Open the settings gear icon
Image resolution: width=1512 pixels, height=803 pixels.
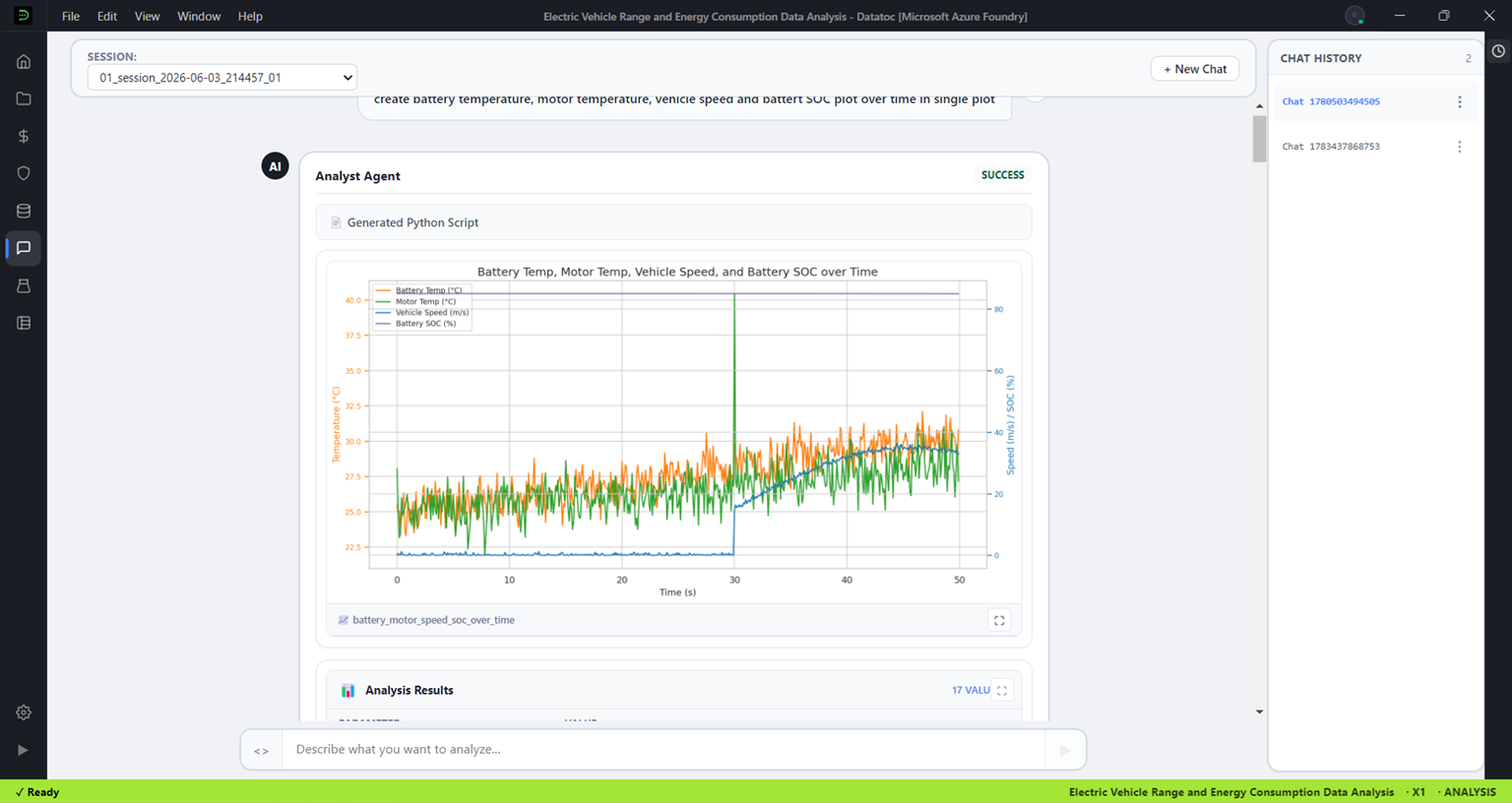click(24, 712)
